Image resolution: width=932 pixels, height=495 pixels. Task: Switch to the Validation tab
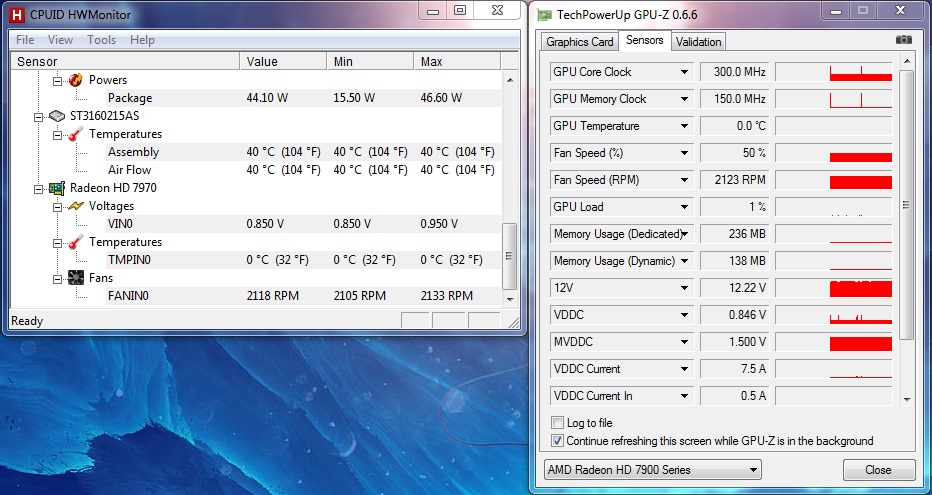coord(698,42)
